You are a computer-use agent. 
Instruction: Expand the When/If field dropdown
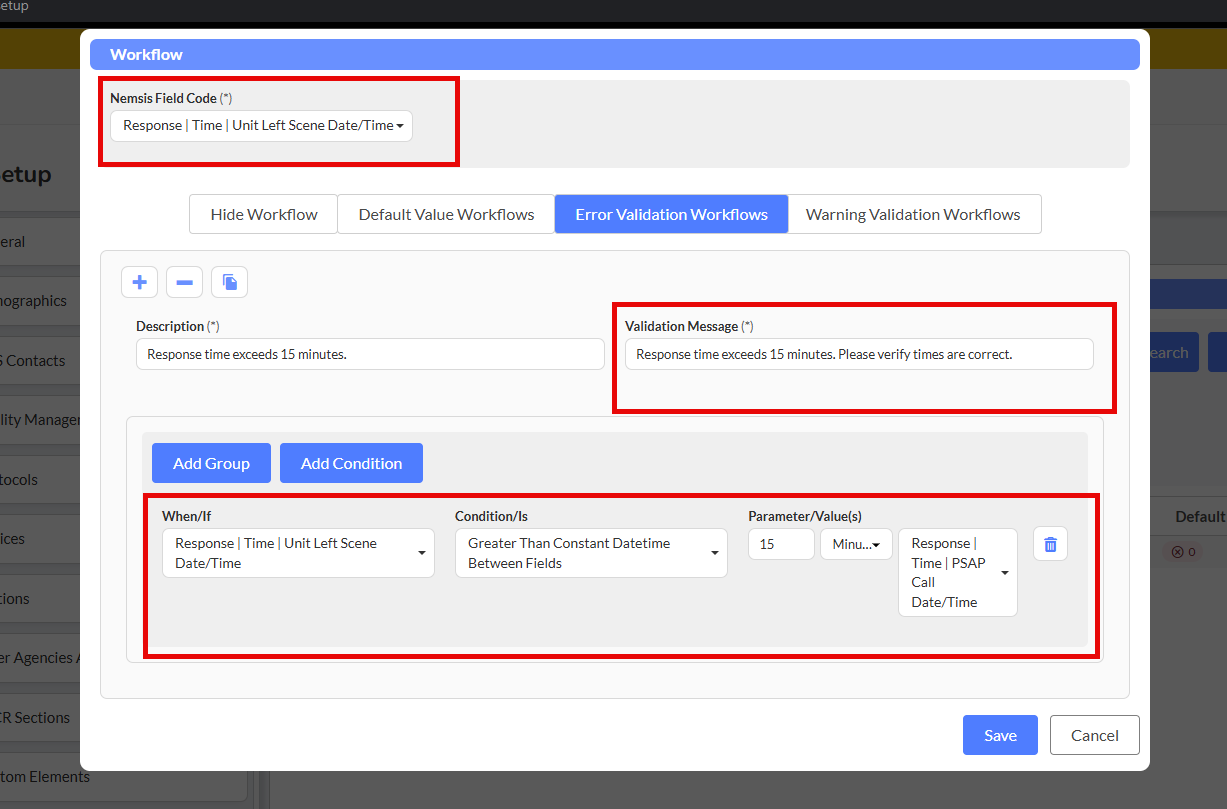(298, 553)
